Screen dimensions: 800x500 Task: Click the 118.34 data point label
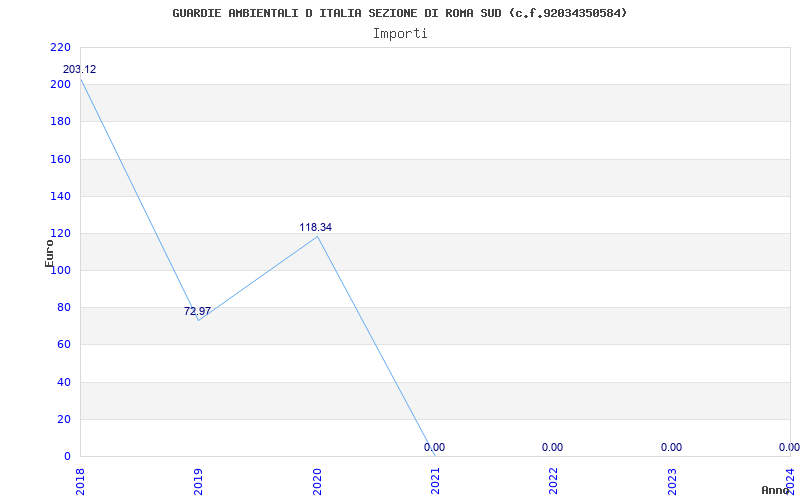(x=315, y=228)
